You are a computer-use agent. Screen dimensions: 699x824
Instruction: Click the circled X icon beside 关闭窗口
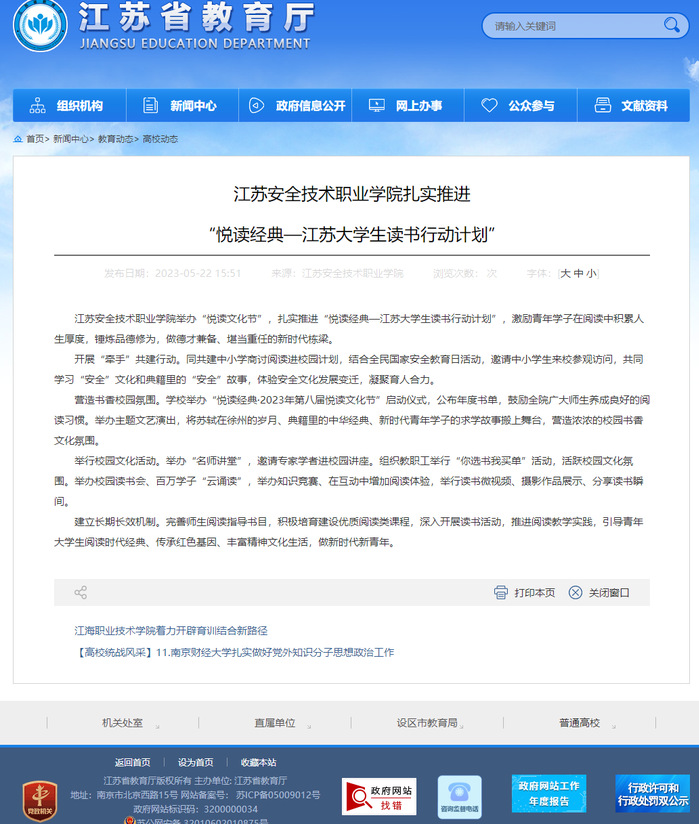pyautogui.click(x=575, y=593)
